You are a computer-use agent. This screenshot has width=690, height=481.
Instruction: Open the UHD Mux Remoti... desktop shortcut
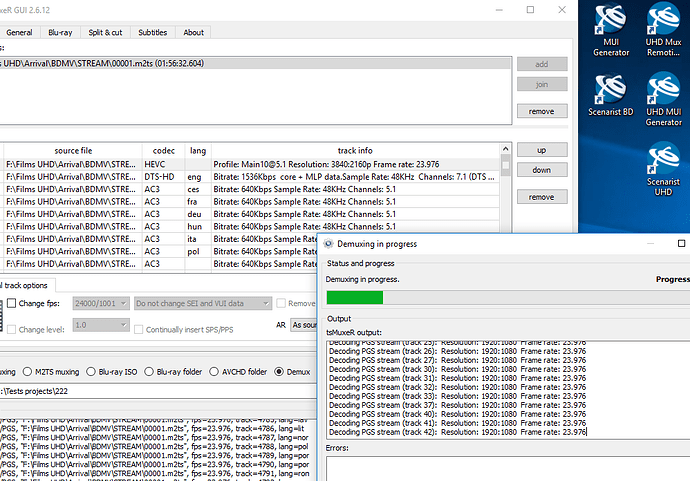click(663, 30)
